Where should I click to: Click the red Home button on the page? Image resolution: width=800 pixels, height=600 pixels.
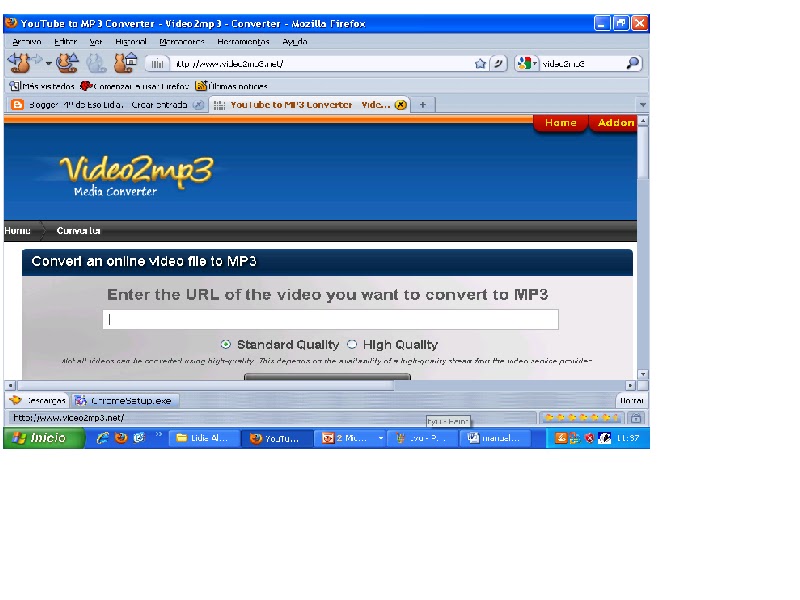click(x=560, y=123)
